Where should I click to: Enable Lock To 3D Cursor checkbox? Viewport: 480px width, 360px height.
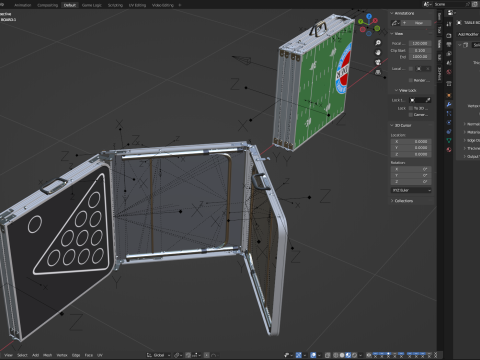click(x=411, y=108)
